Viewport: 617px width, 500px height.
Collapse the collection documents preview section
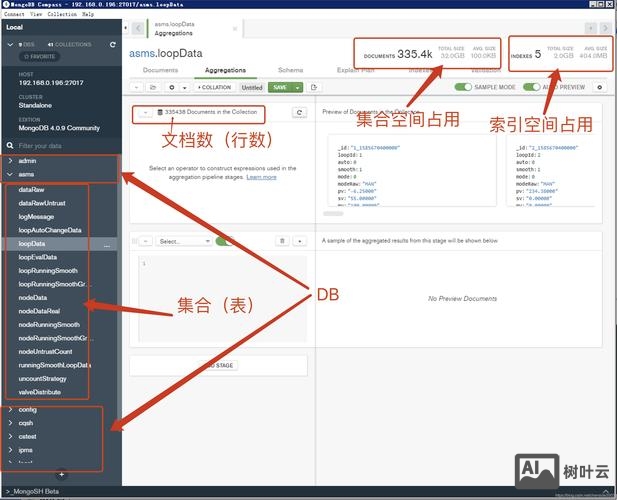point(145,113)
